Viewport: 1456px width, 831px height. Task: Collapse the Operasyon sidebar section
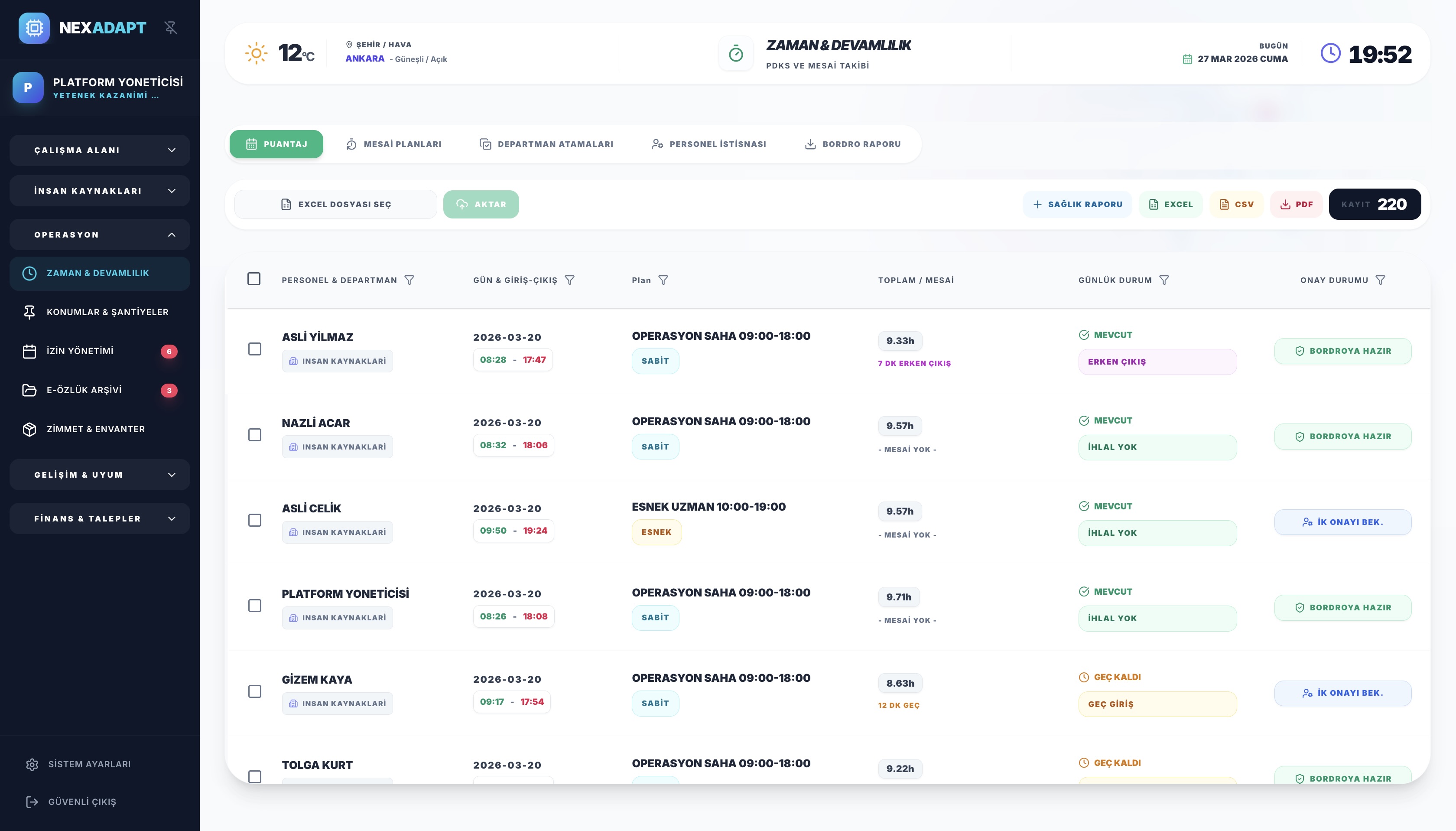pos(100,235)
